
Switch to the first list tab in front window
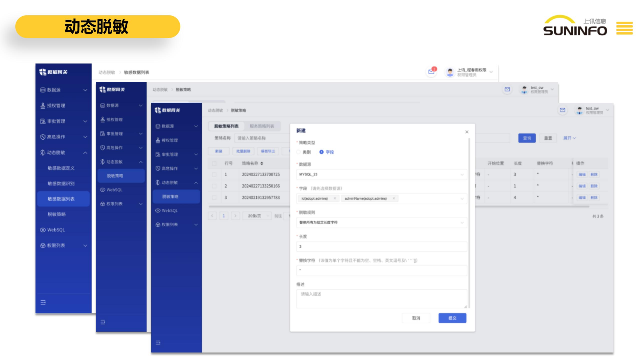tap(226, 126)
